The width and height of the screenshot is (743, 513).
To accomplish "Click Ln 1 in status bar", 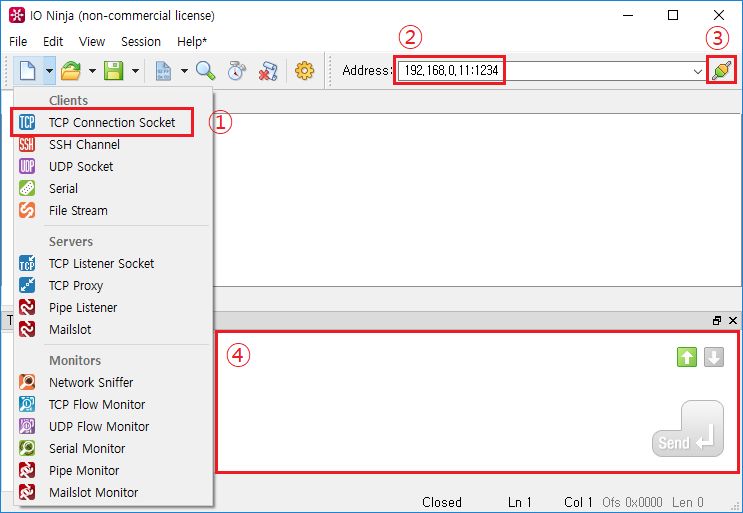I will point(520,502).
